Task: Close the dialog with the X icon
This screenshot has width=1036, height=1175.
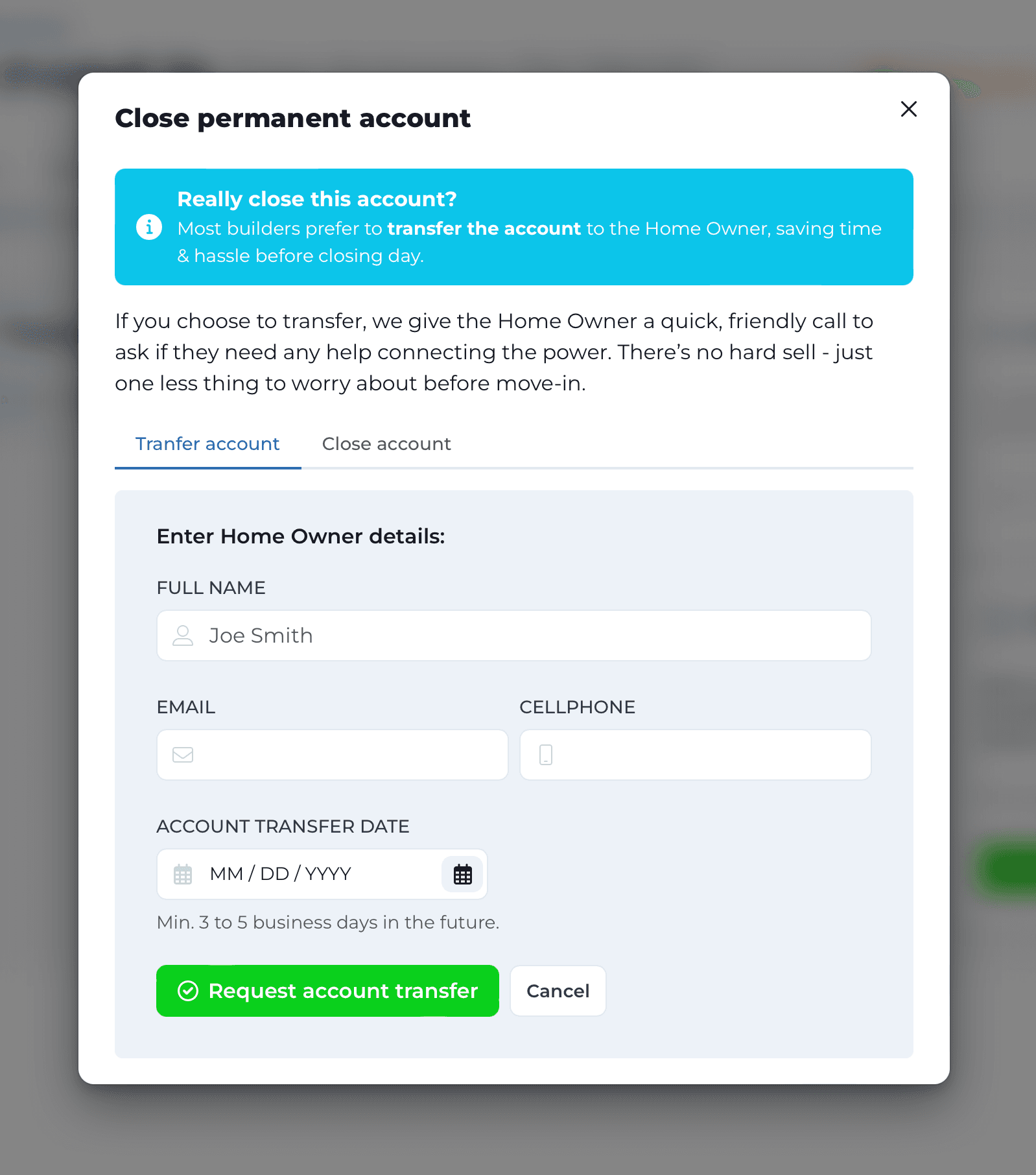Action: pos(908,109)
